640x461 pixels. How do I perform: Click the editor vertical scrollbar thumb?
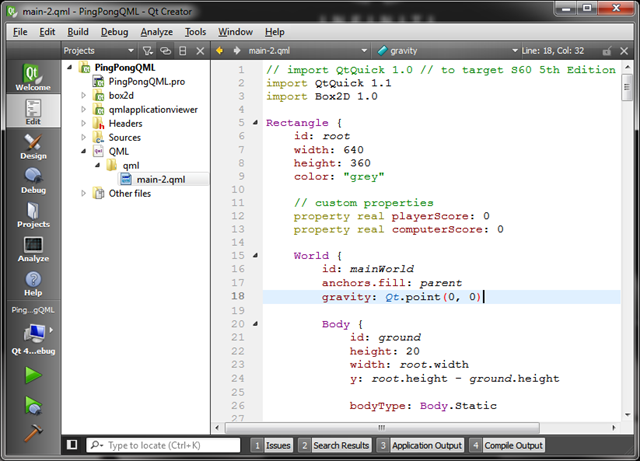(627, 87)
